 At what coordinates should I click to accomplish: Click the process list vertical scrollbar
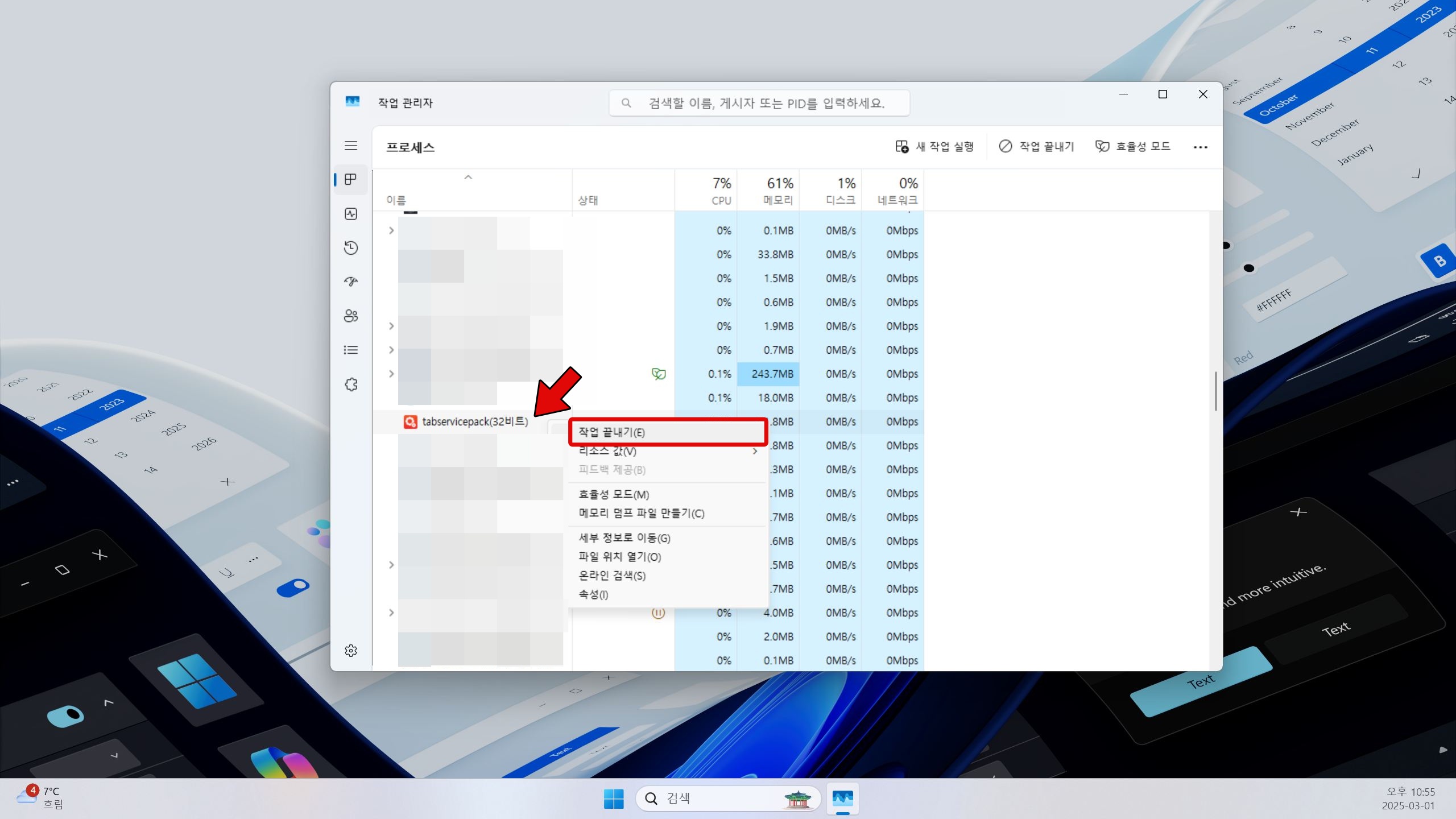[x=1215, y=392]
